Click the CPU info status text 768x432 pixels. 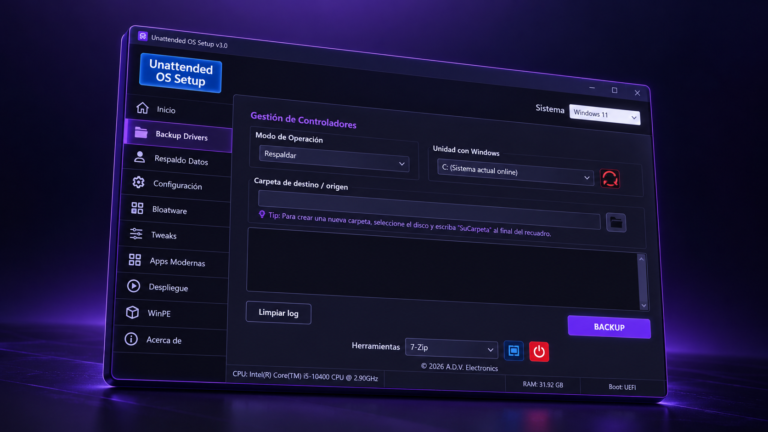[x=305, y=376]
